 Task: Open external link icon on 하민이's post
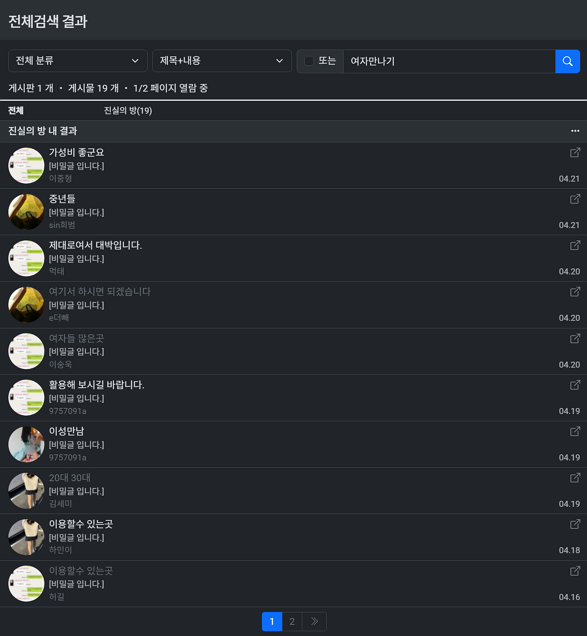pos(575,524)
